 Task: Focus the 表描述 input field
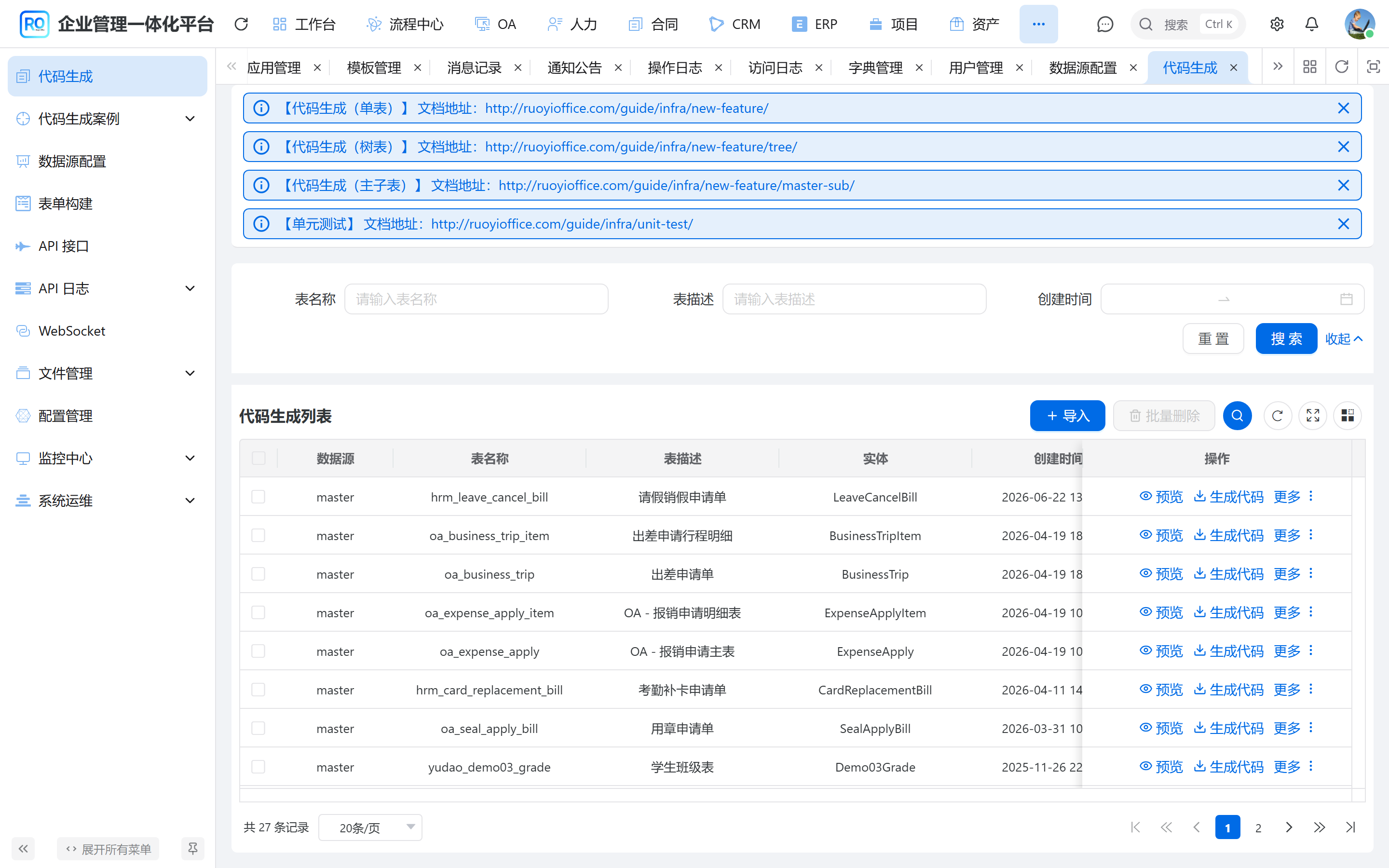854,299
